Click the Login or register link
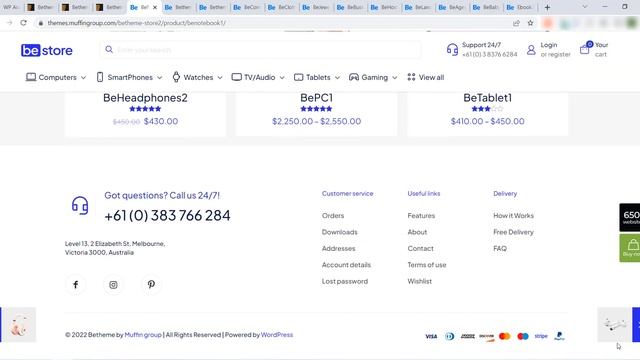 click(555, 49)
